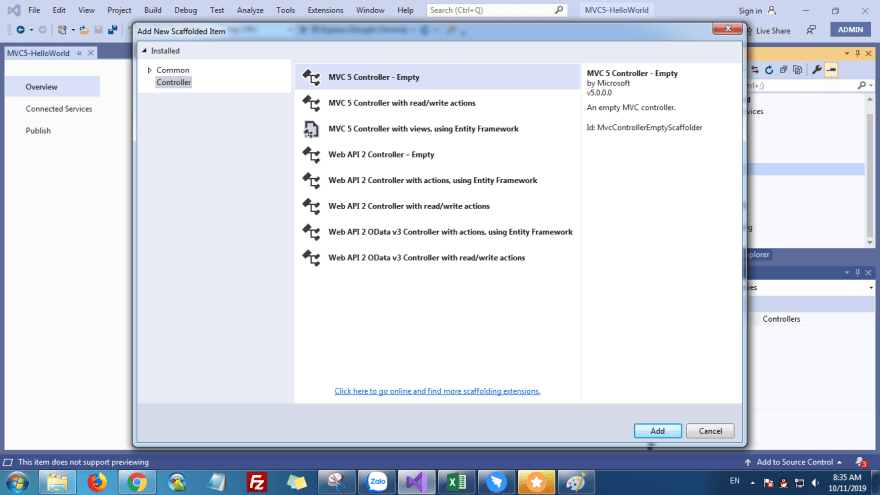
Task: Click the Send Feedback icon
Action: 811,30
